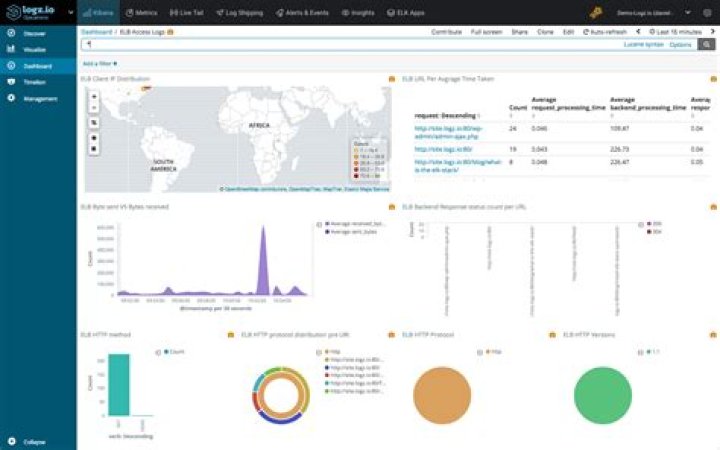Click the Add a filter link

(98, 63)
